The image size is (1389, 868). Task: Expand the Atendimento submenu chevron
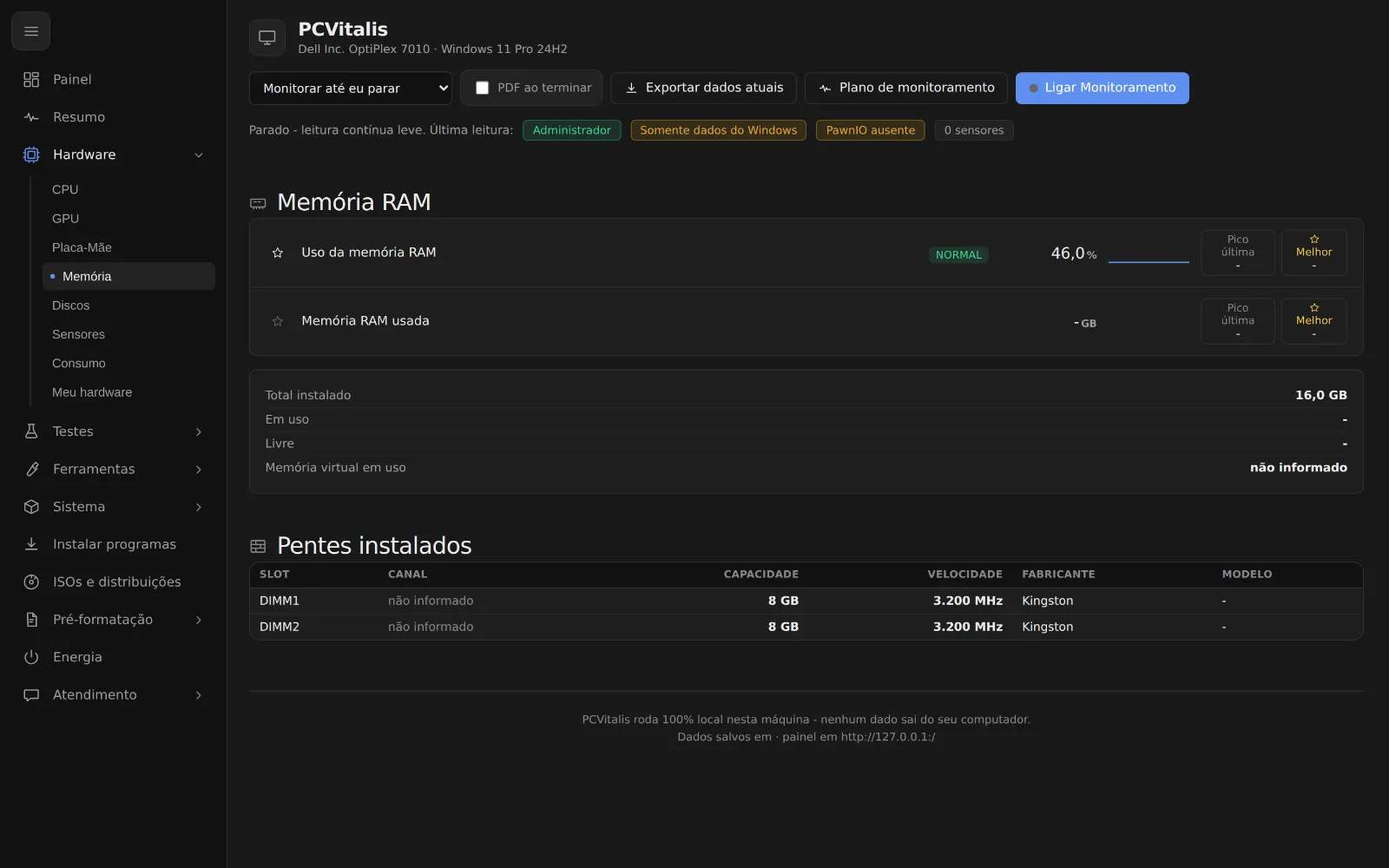(x=199, y=695)
